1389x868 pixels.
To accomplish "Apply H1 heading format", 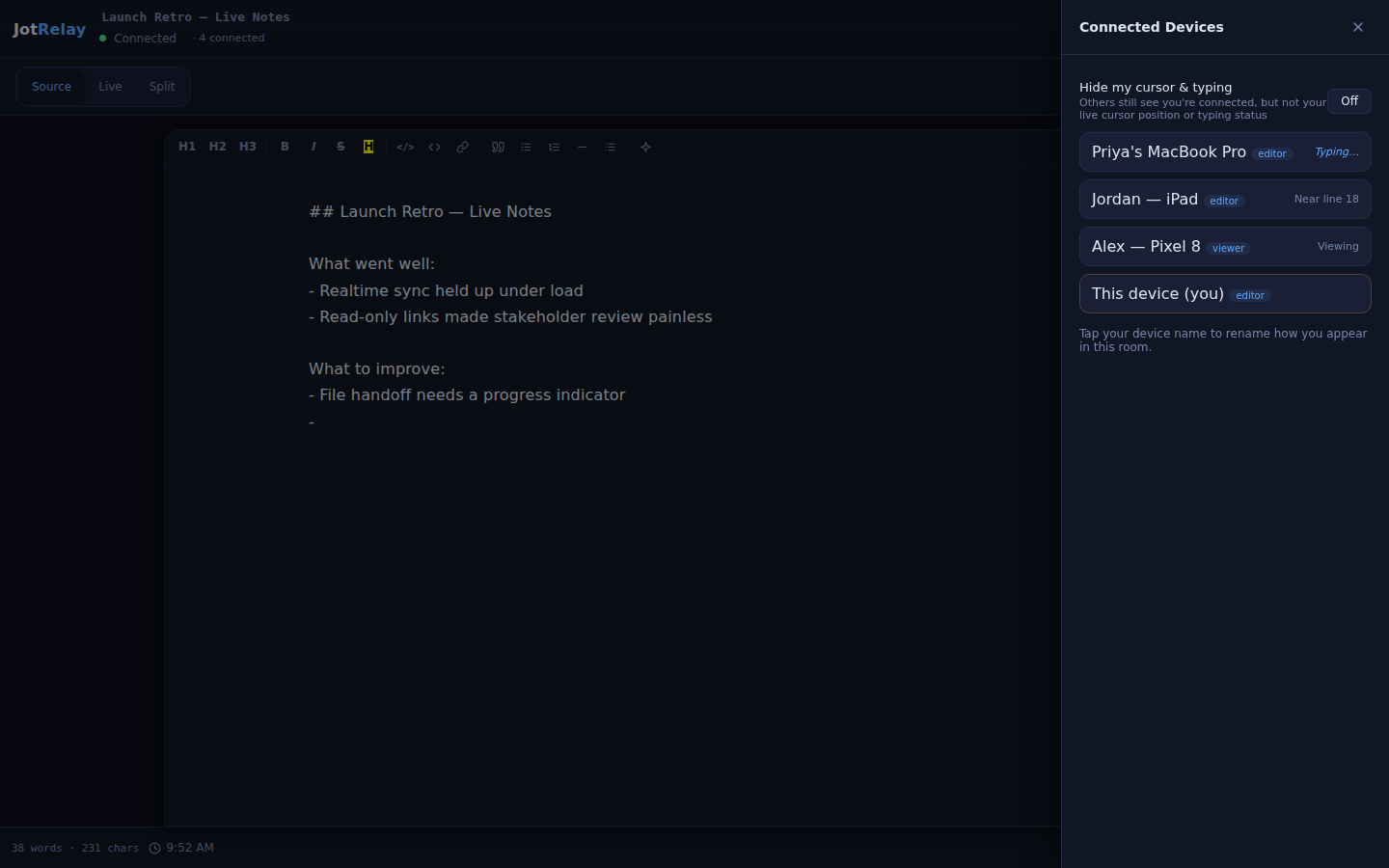I will click(187, 147).
